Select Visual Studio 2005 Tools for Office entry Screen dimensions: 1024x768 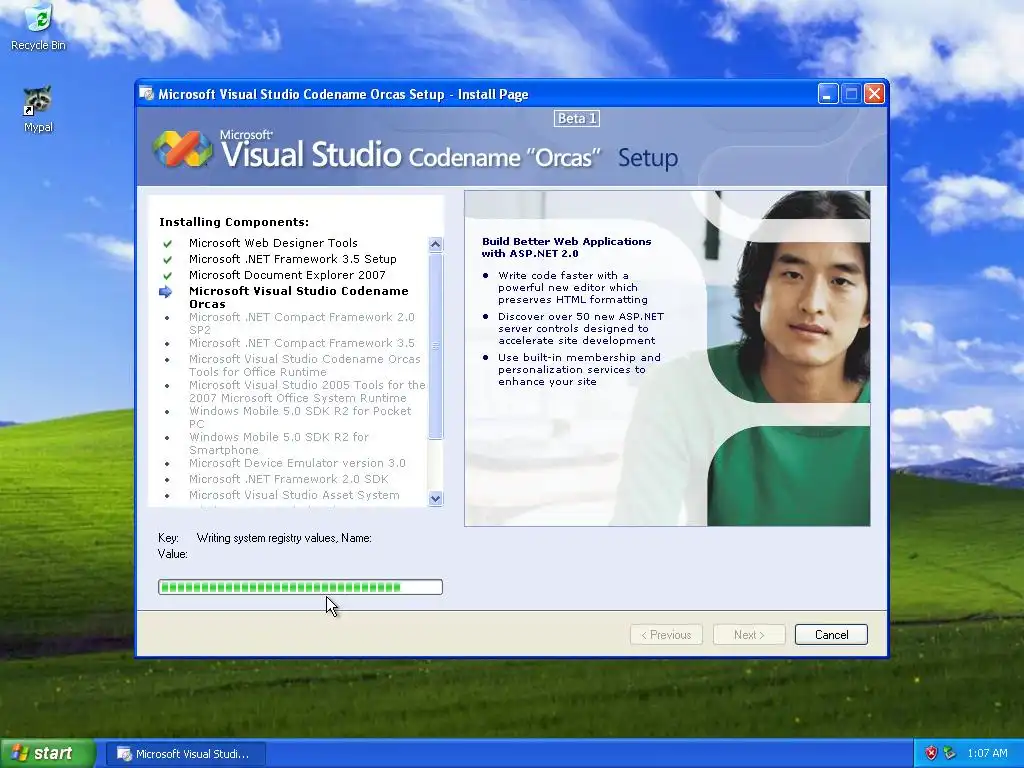point(307,391)
